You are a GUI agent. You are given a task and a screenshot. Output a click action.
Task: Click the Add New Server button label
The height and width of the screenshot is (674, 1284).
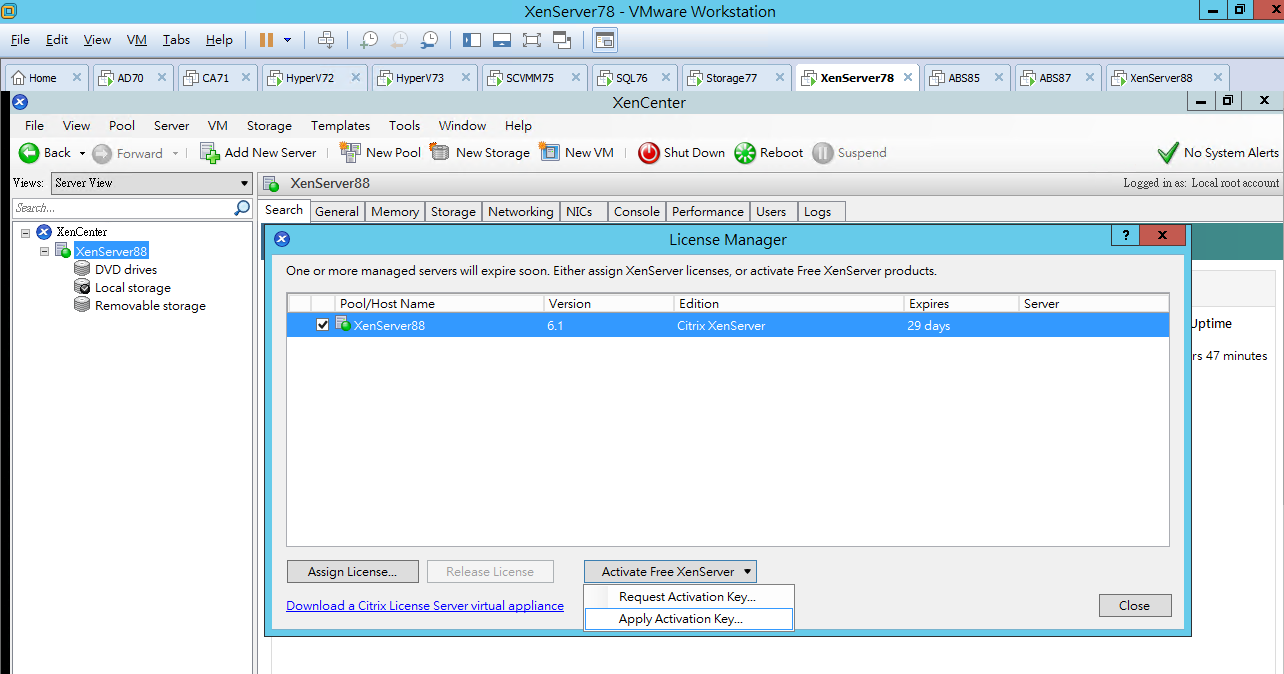click(270, 153)
